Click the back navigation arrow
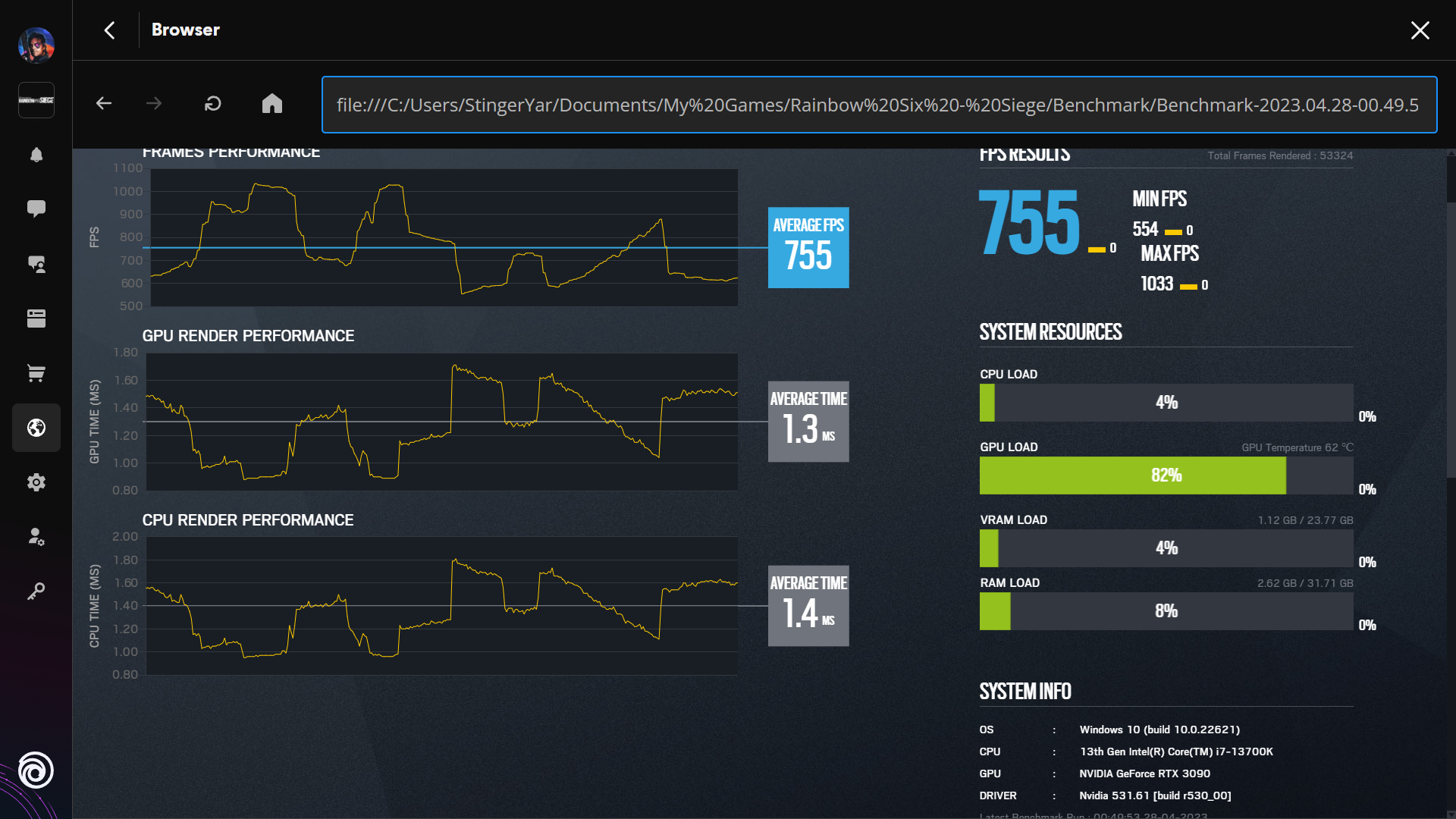 point(104,103)
